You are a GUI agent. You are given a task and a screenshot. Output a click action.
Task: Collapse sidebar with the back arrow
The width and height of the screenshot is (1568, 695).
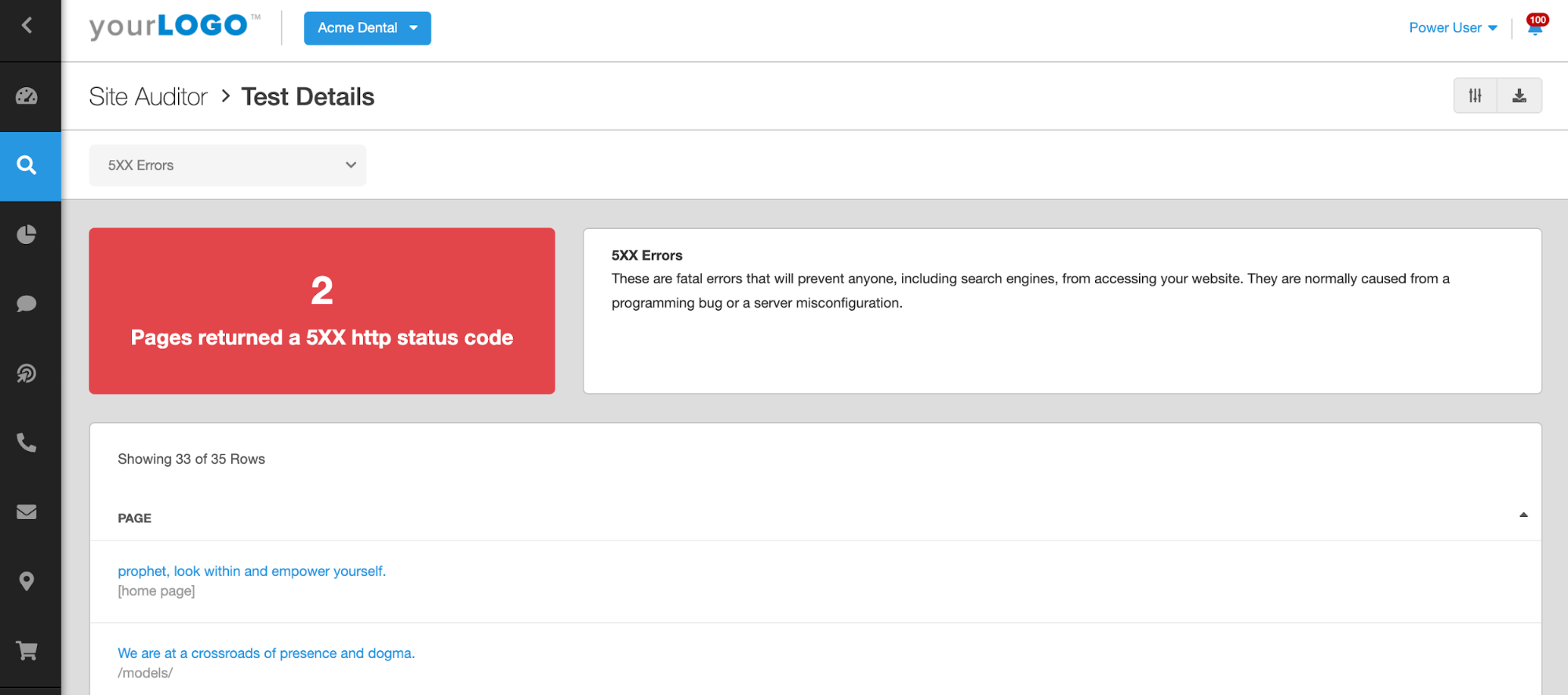[27, 26]
